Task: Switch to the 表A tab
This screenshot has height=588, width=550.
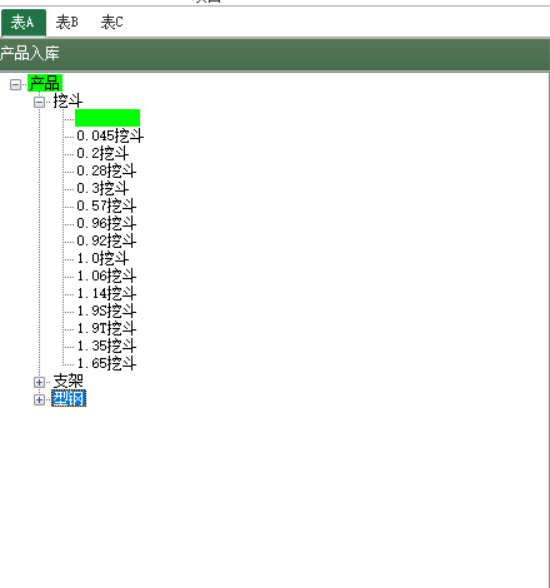Action: tap(23, 22)
